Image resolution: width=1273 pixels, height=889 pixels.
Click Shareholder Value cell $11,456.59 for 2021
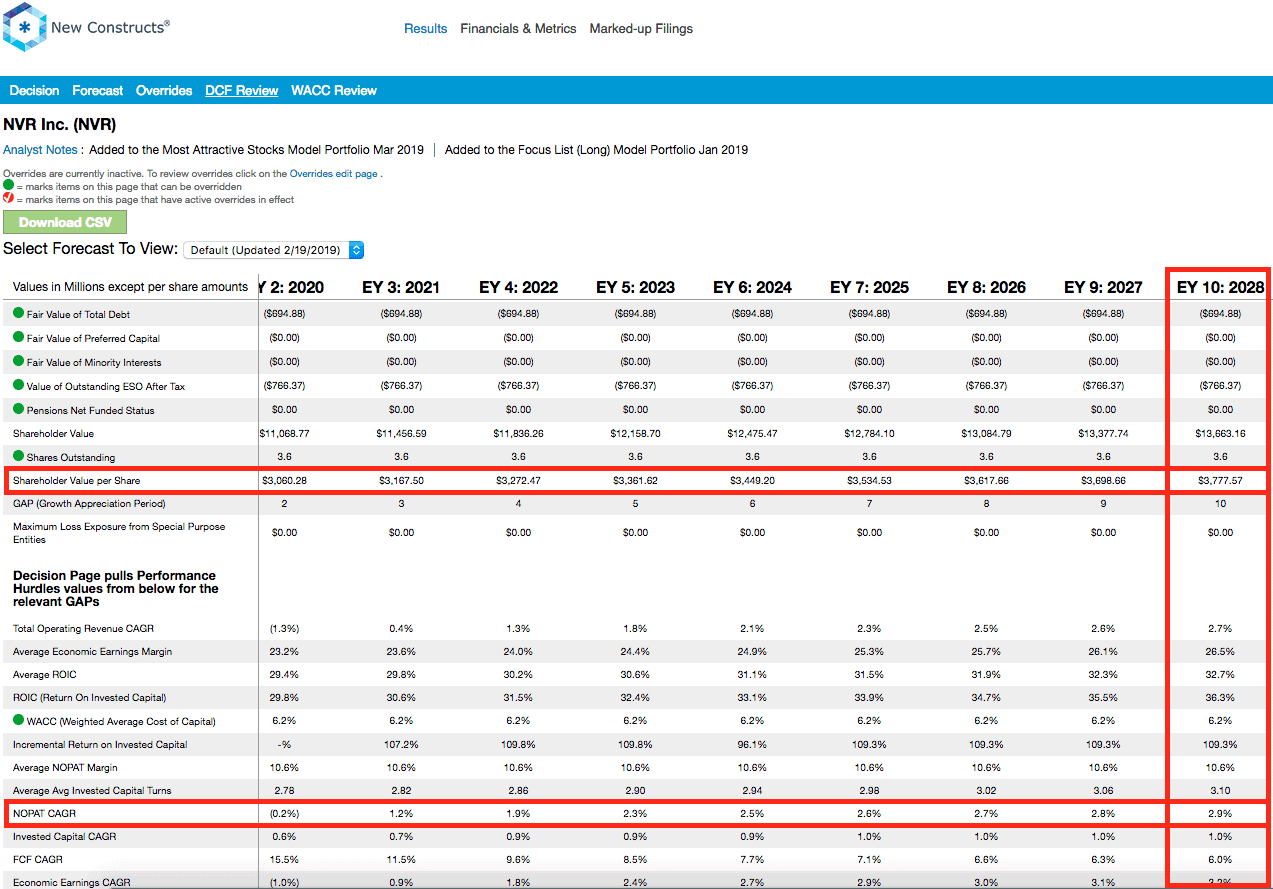[x=401, y=434]
